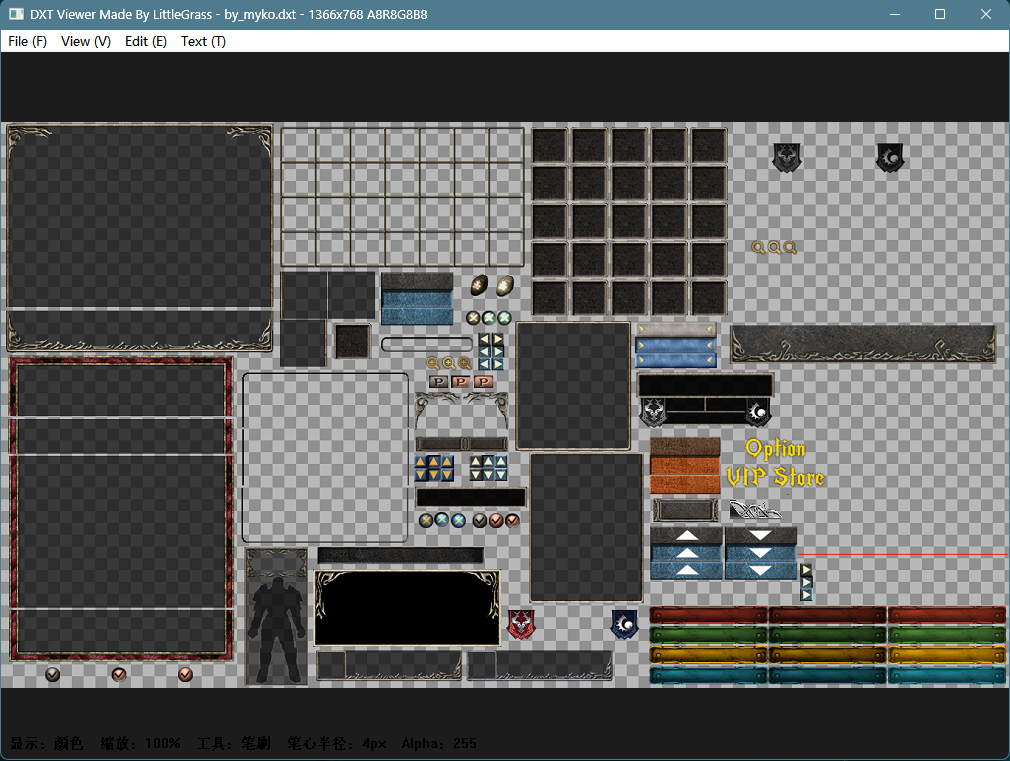Click the black crescent moon shield at top right
Screen dimensions: 1010x761
(890, 157)
